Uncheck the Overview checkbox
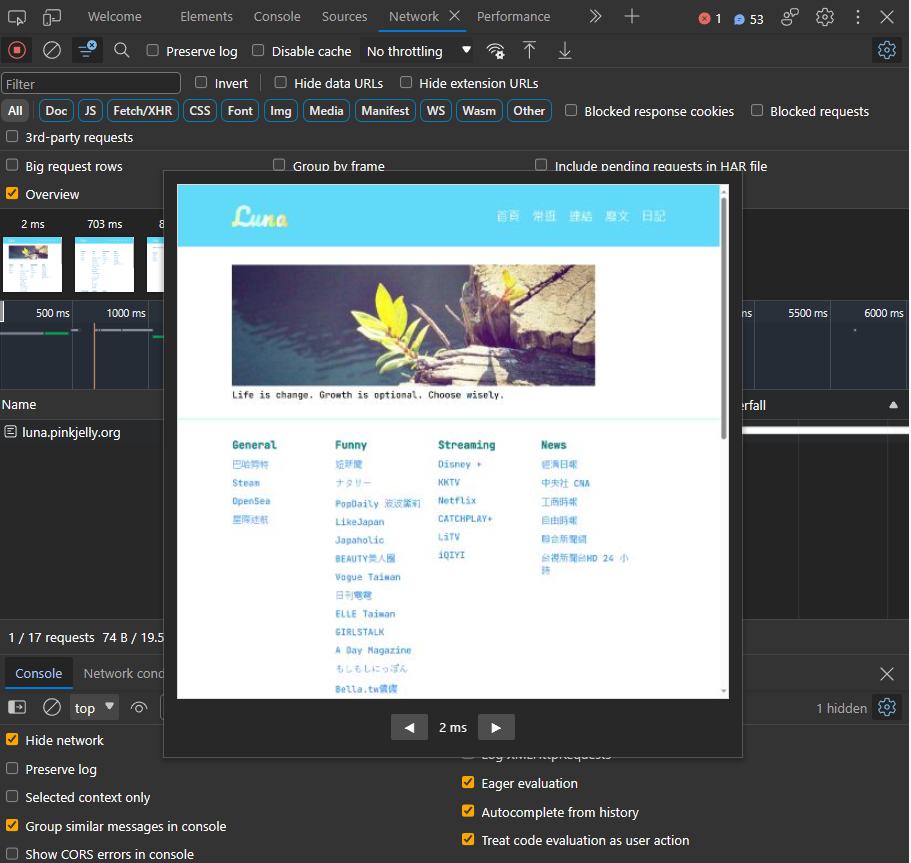This screenshot has width=911, height=863. [x=12, y=194]
